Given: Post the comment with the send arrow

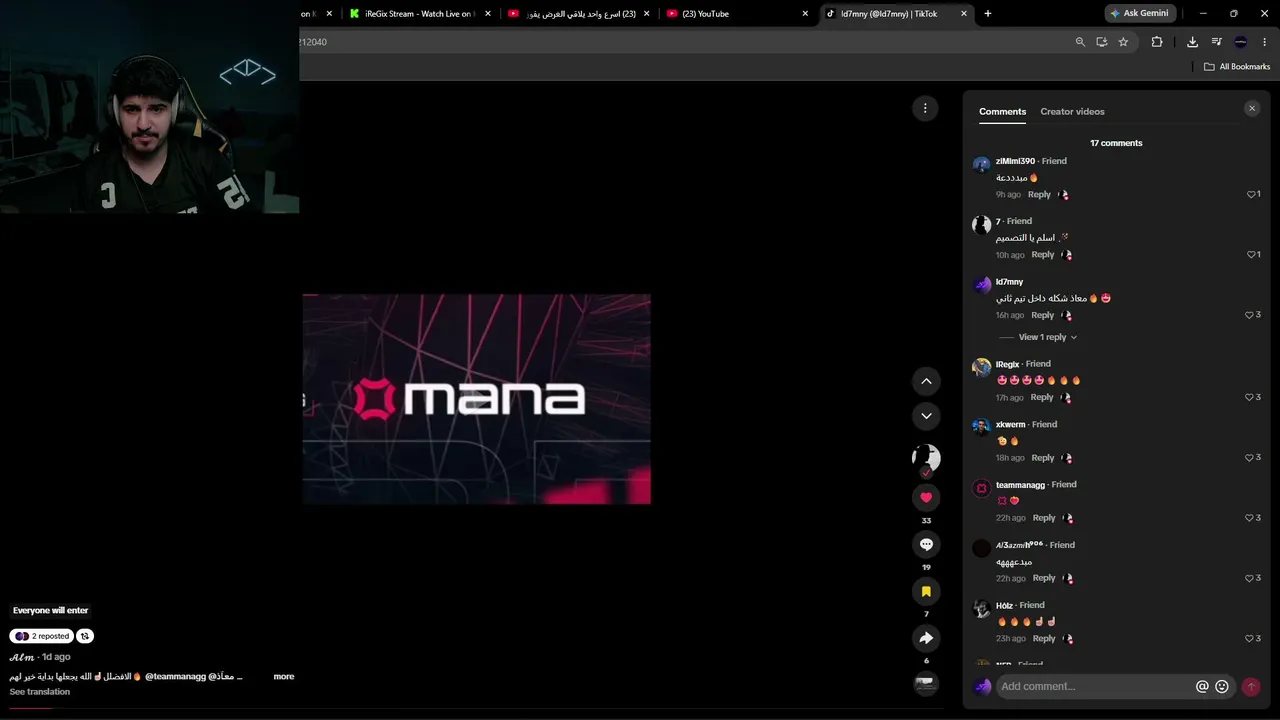Looking at the screenshot, I should coord(1250,687).
